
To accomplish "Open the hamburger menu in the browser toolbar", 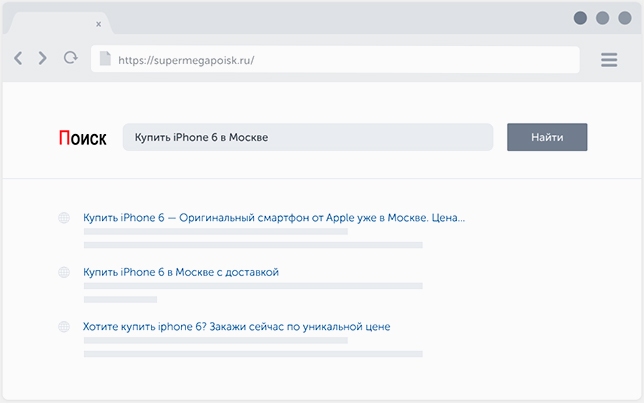I will (609, 60).
